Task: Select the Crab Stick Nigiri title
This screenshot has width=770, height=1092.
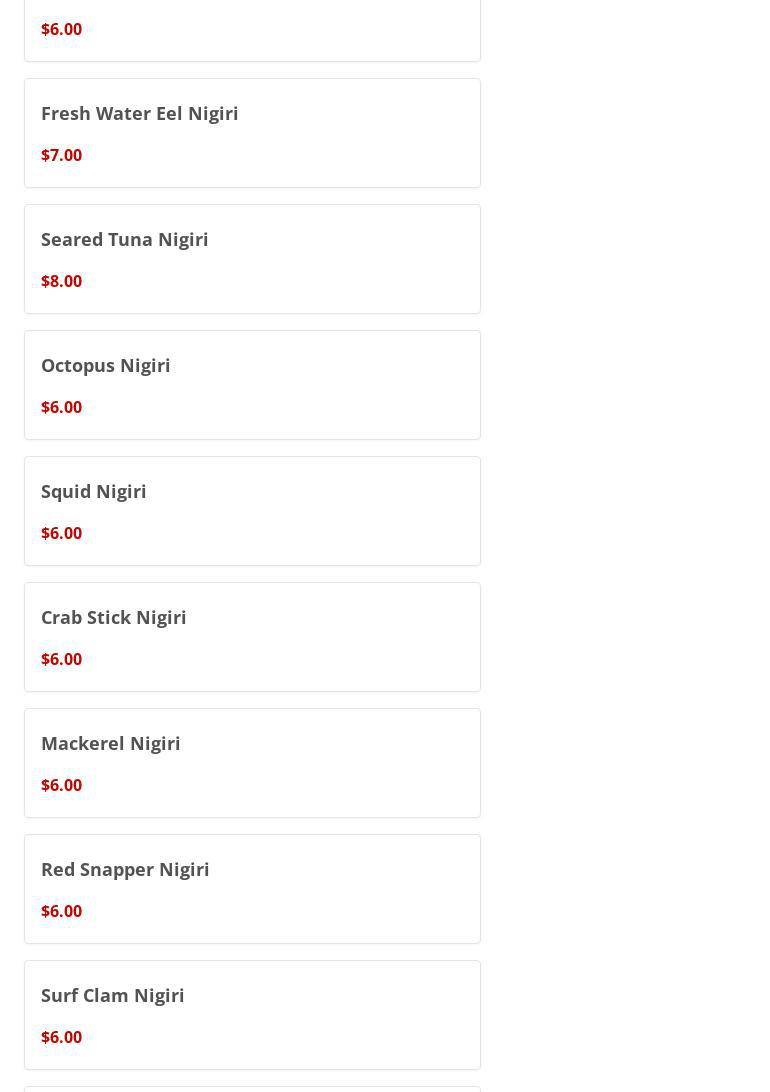Action: click(x=113, y=618)
